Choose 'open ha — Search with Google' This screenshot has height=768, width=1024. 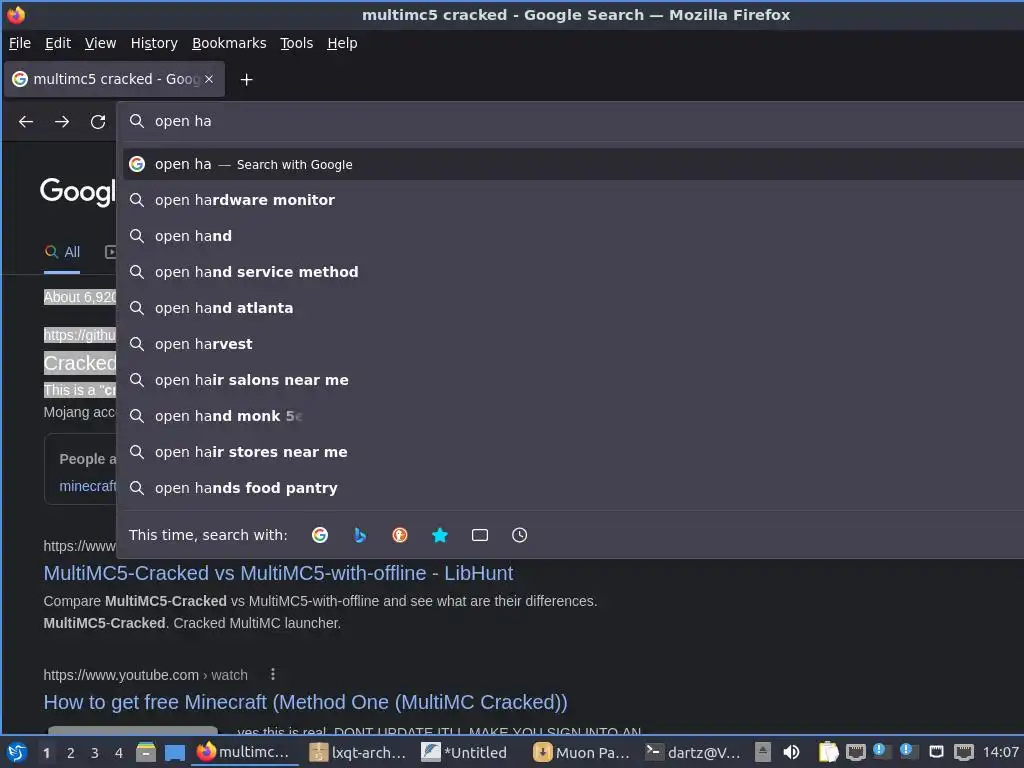pos(573,165)
